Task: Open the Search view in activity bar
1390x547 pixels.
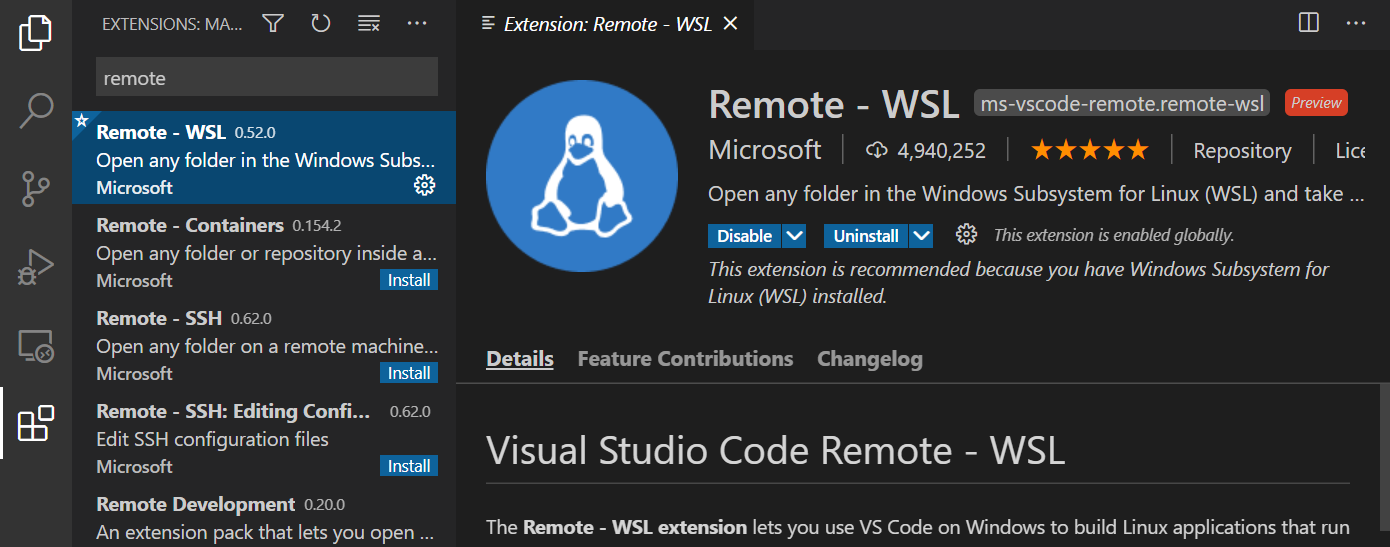Action: 36,111
